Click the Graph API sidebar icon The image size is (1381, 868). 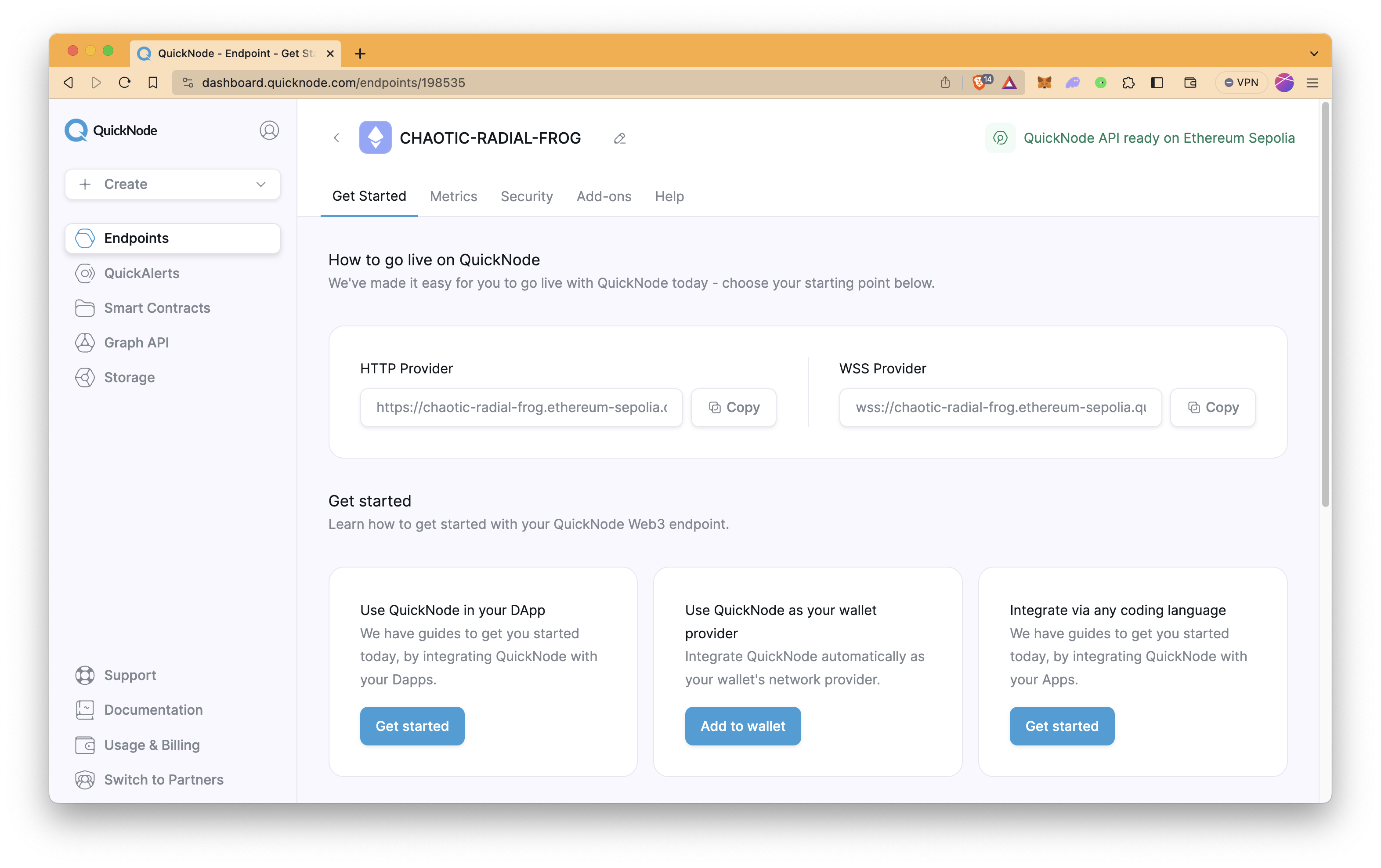(x=85, y=343)
